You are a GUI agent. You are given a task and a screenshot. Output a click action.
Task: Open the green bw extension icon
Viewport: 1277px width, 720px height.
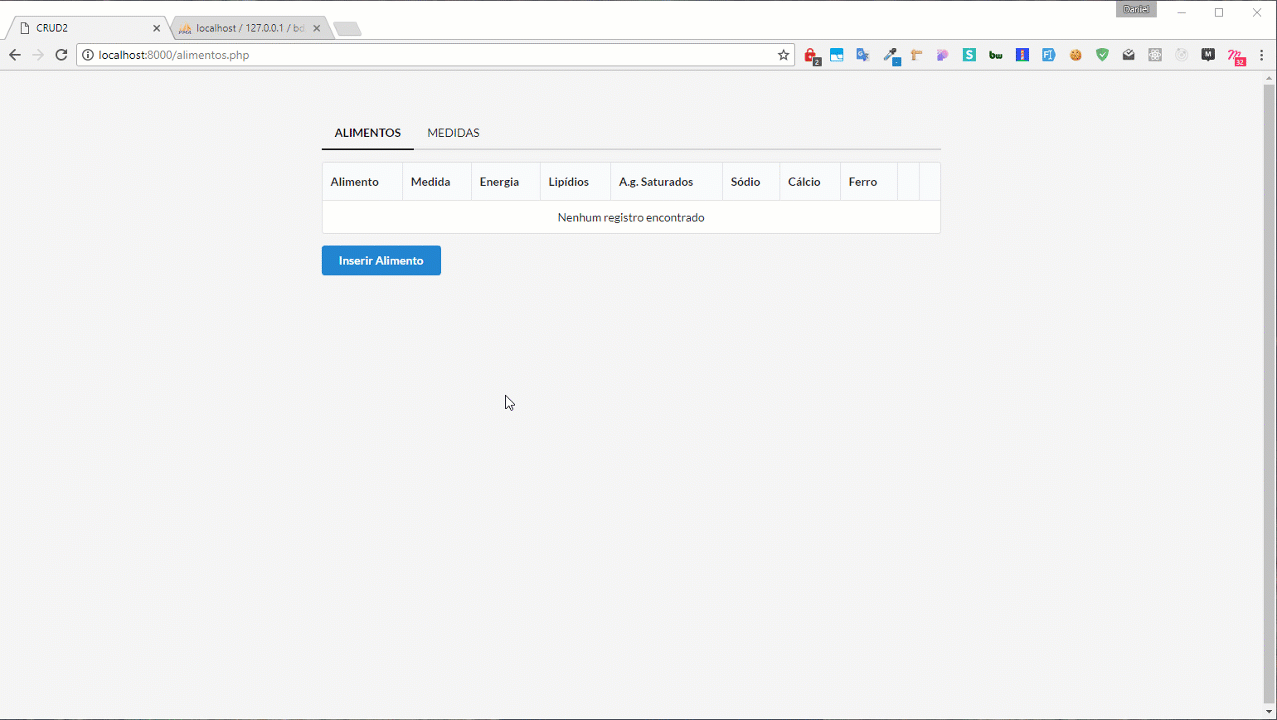point(996,55)
